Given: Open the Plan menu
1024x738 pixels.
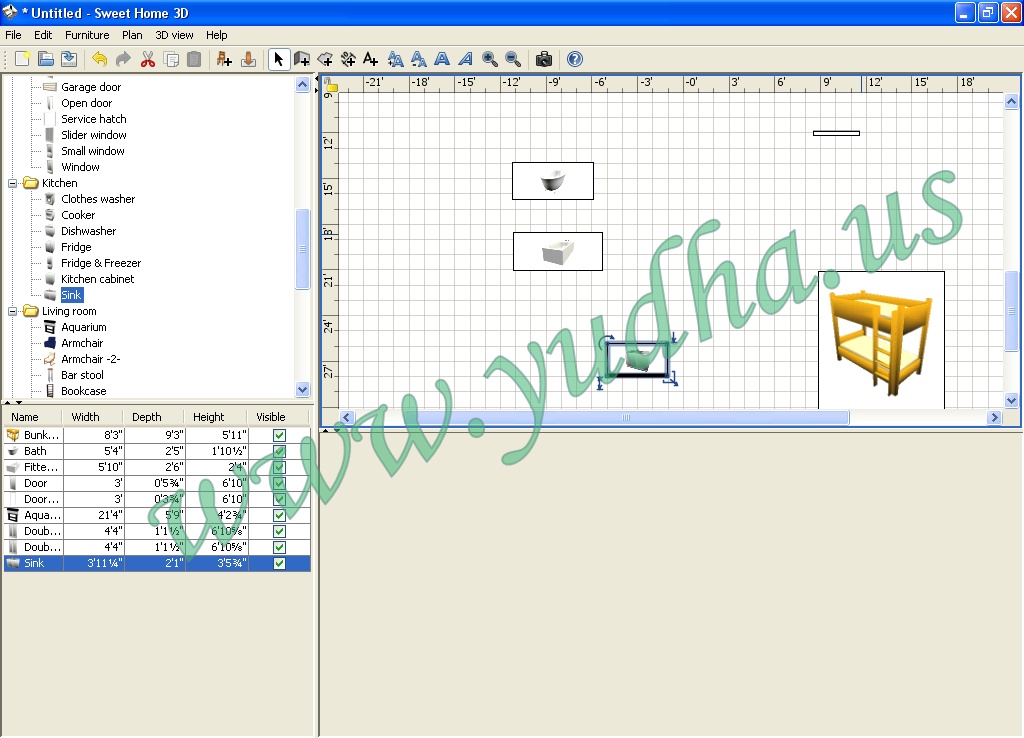Looking at the screenshot, I should 132,35.
